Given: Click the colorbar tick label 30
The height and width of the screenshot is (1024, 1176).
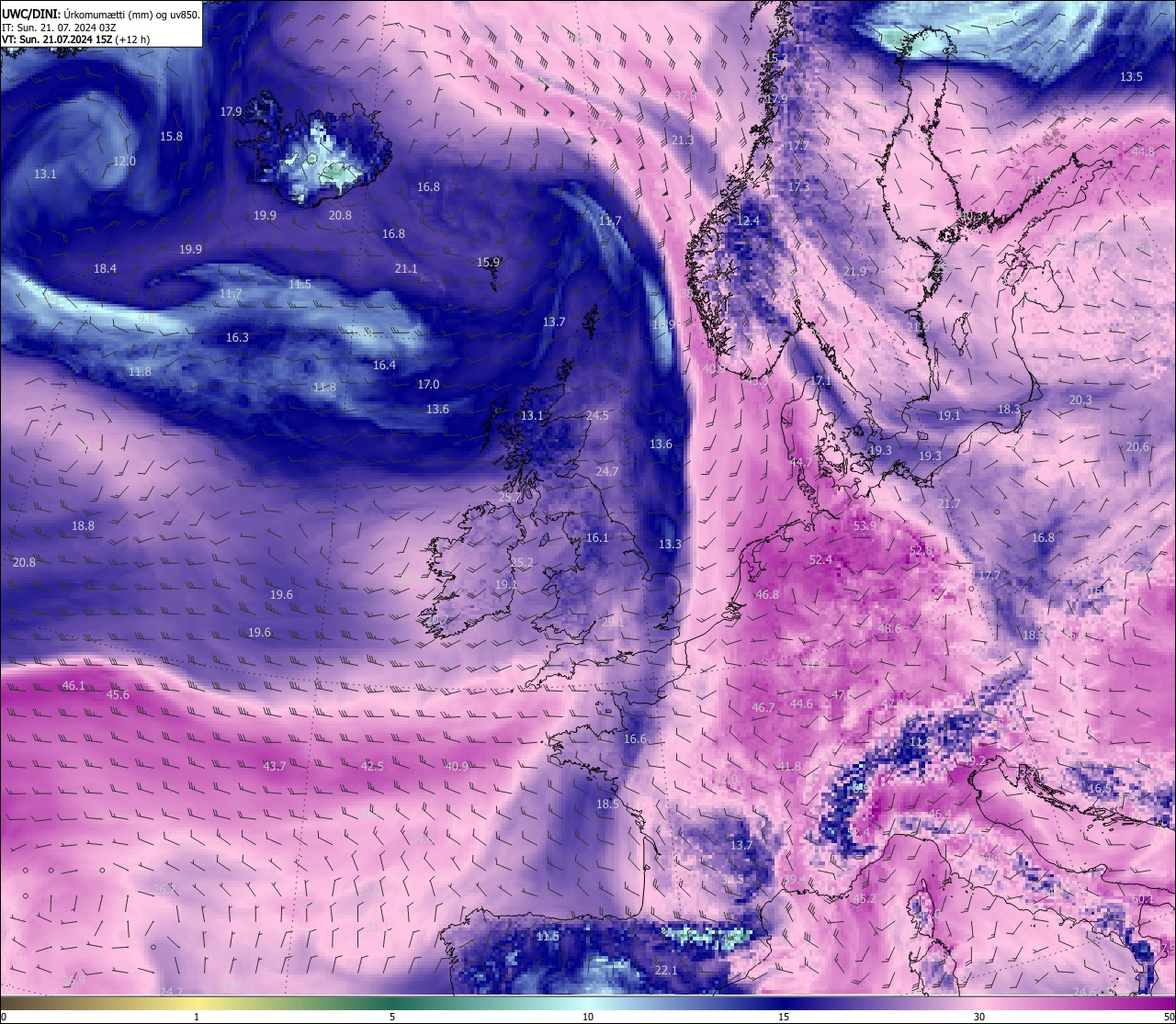Looking at the screenshot, I should tap(979, 1017).
